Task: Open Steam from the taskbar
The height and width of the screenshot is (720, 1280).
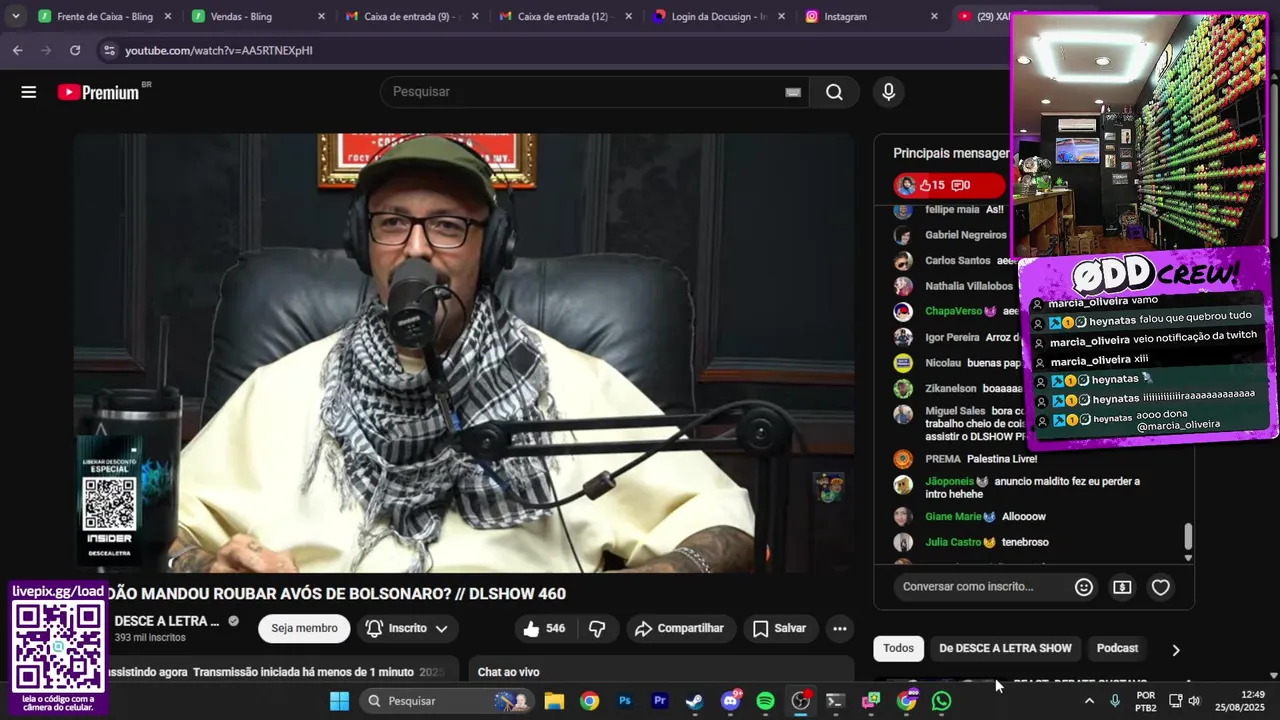Action: point(694,701)
